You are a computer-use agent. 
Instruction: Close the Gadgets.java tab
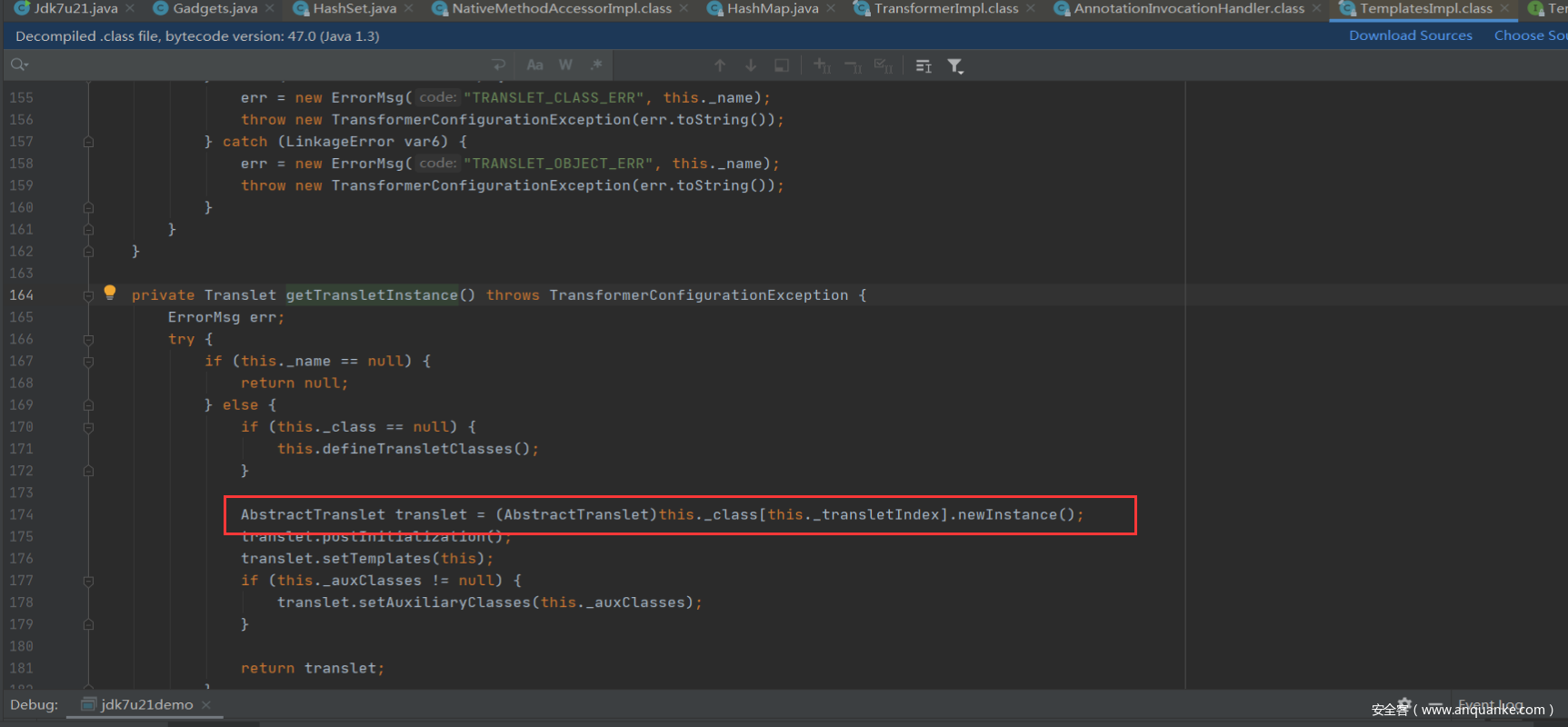(270, 9)
